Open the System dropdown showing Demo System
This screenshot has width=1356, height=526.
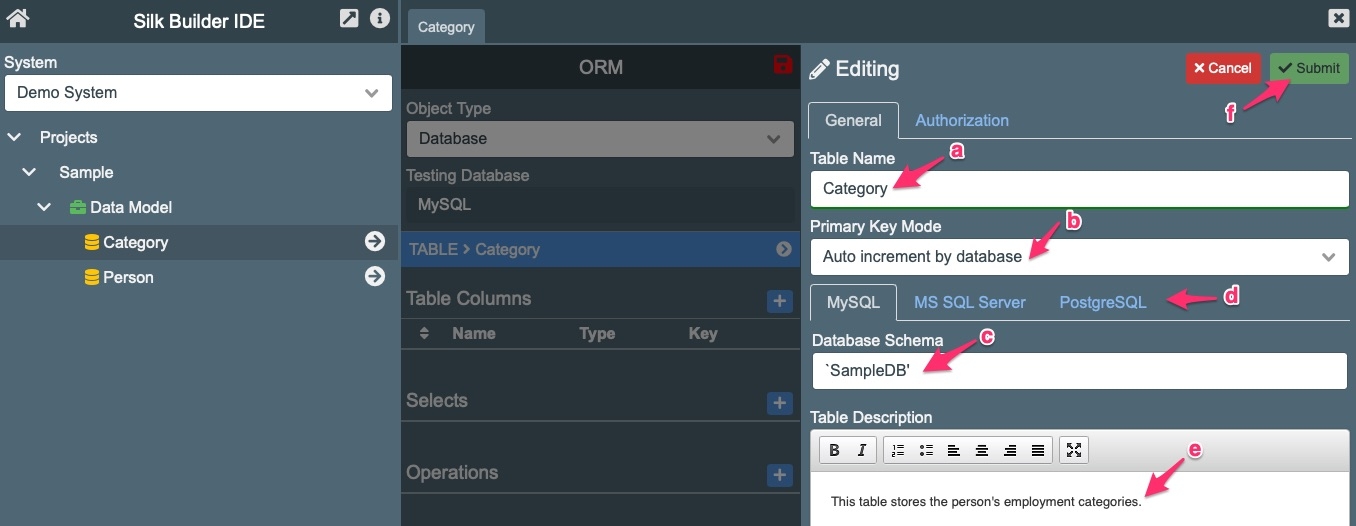click(198, 93)
